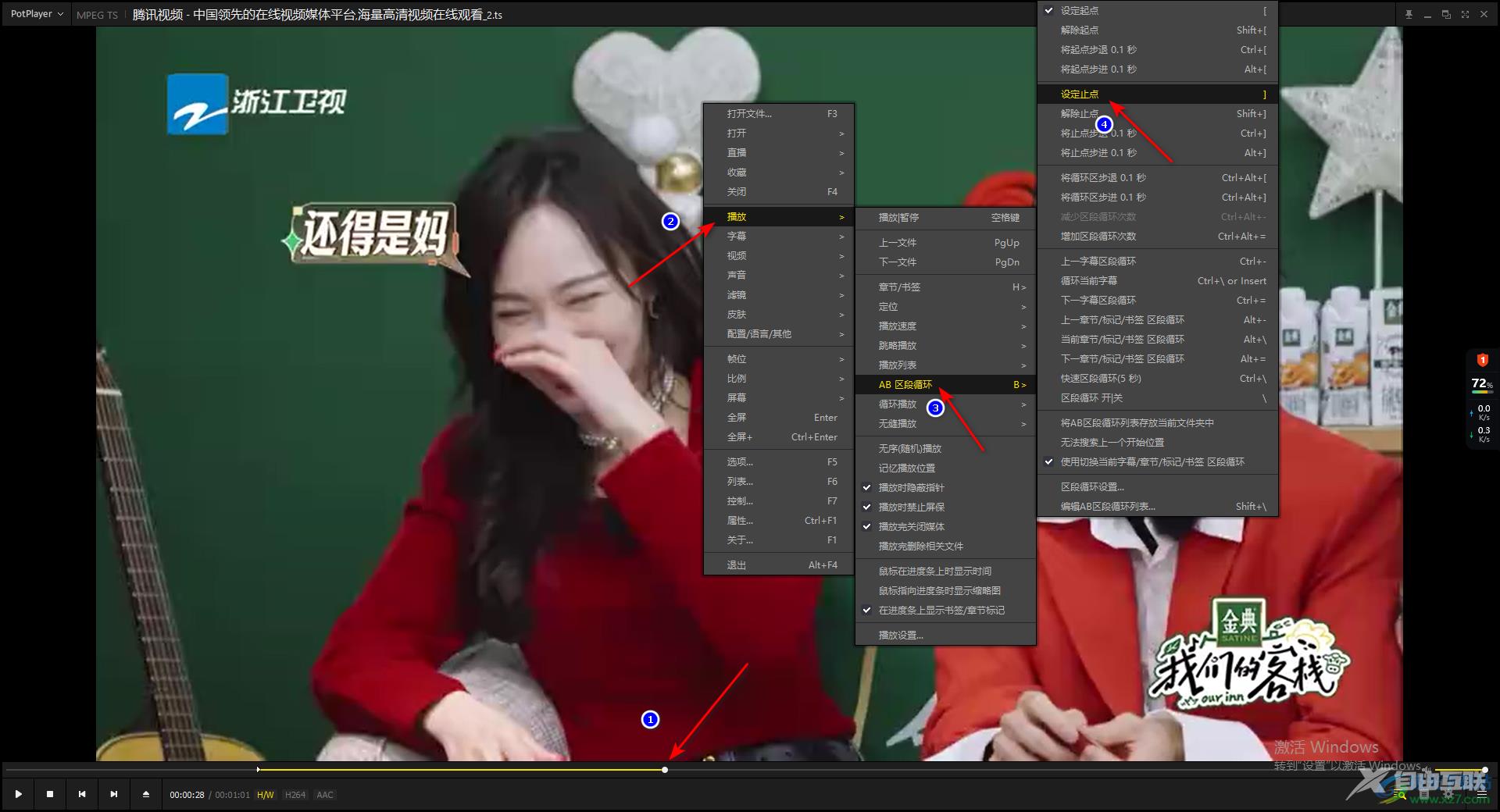Click the seek bar playhead knob
The width and height of the screenshot is (1500, 812).
pyautogui.click(x=665, y=770)
